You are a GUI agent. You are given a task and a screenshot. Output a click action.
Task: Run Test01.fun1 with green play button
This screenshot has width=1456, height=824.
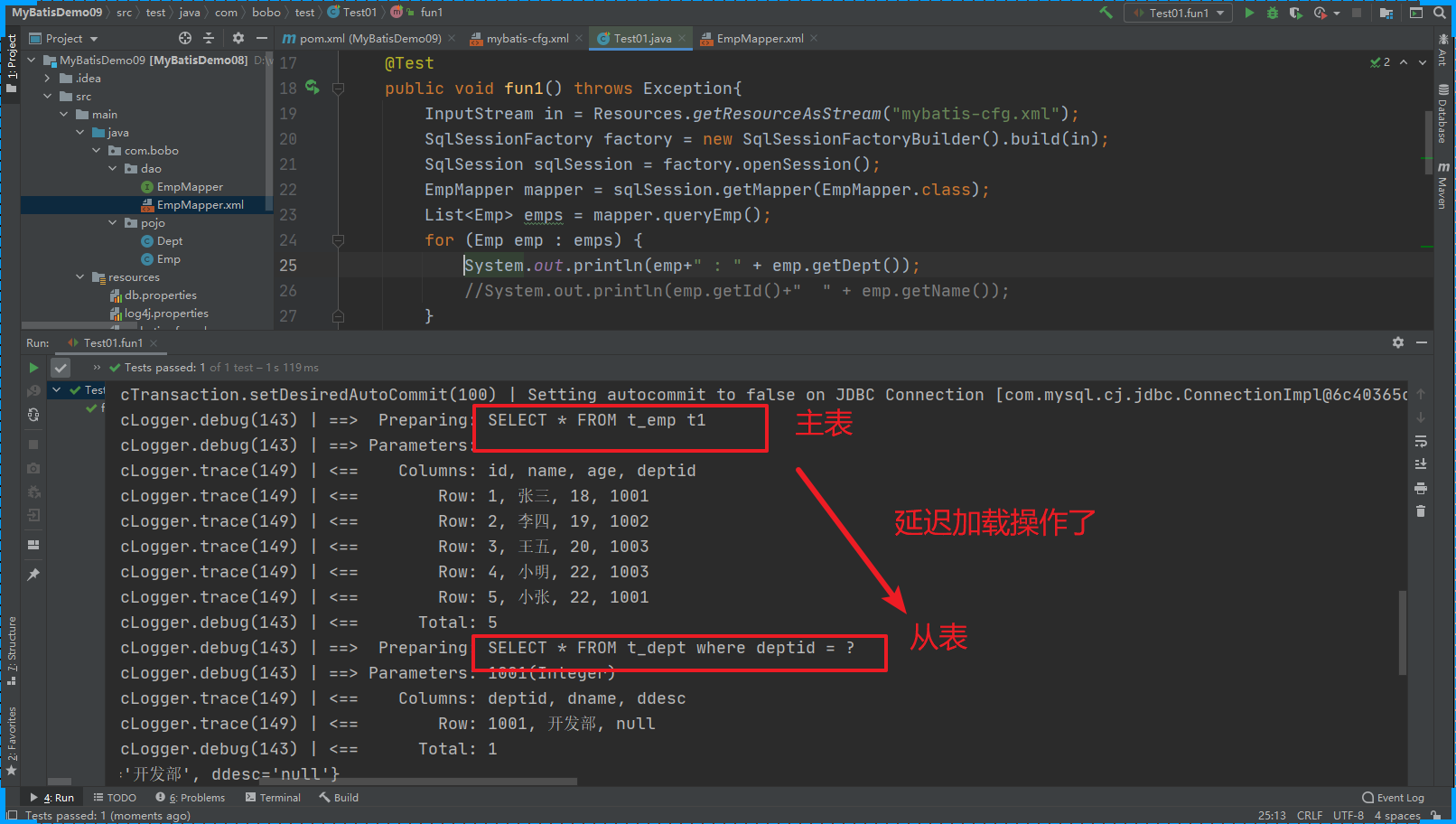click(x=1249, y=13)
